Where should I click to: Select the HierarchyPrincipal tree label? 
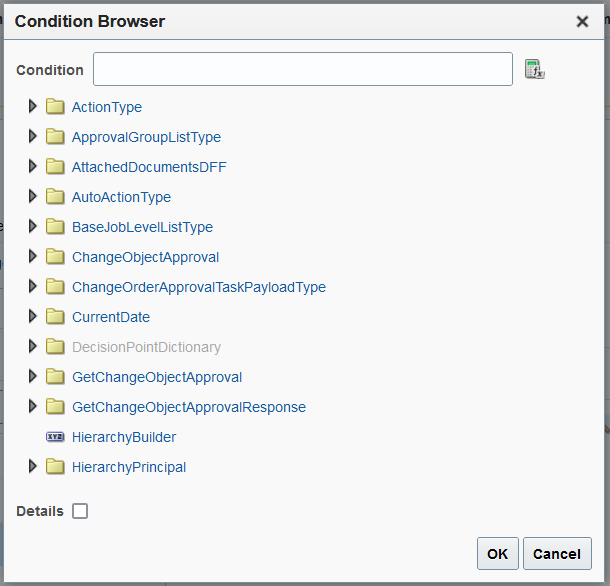coord(129,467)
